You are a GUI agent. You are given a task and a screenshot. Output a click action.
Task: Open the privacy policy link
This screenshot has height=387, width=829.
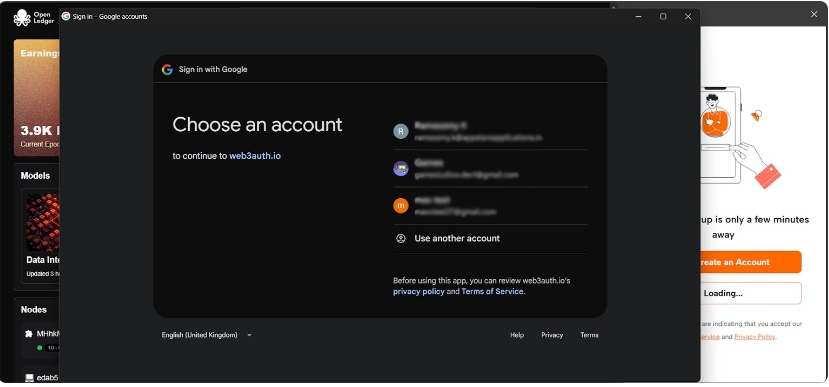pos(419,291)
